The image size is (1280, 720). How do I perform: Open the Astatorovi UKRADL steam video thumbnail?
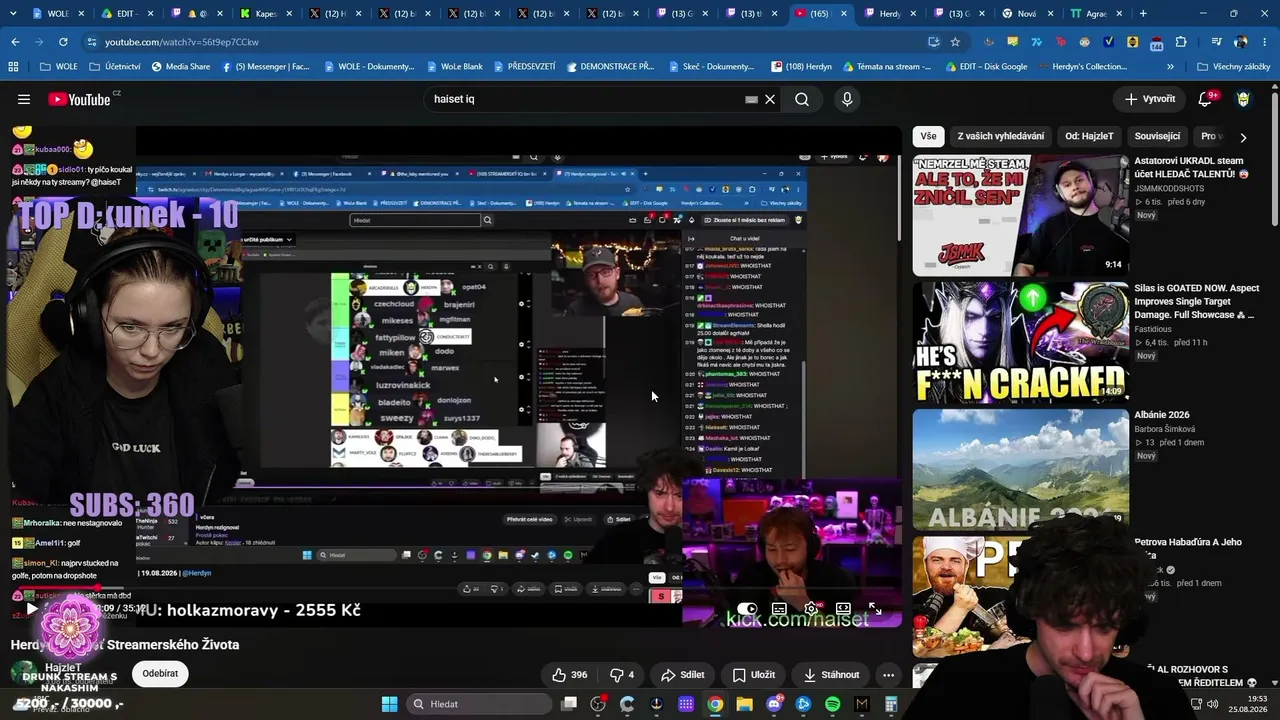tap(1020, 215)
